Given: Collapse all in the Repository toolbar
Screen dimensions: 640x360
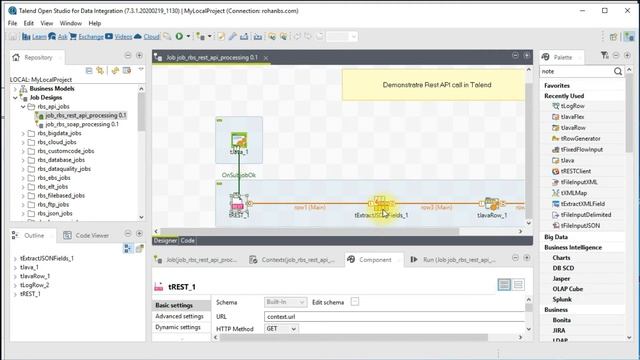Looking at the screenshot, I should 89,71.
